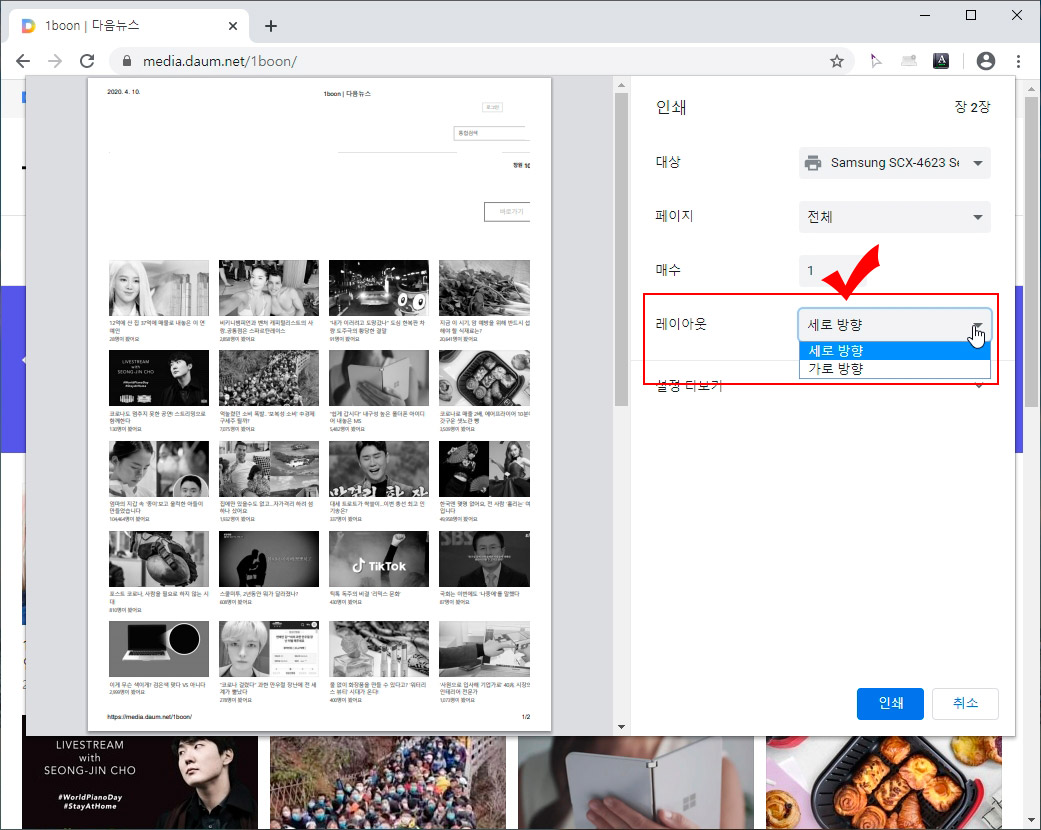The image size is (1041, 830).
Task: Click the back navigation arrow
Action: click(23, 61)
